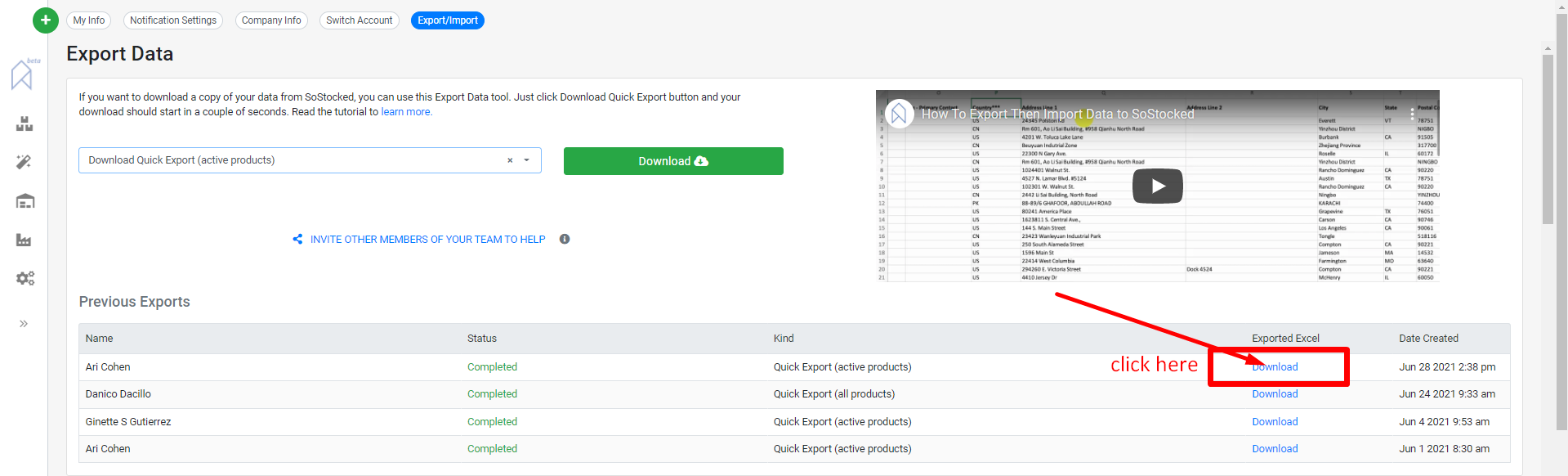Expand the sidebar with double chevron
Image resolution: width=1568 pixels, height=476 pixels.
[x=24, y=324]
